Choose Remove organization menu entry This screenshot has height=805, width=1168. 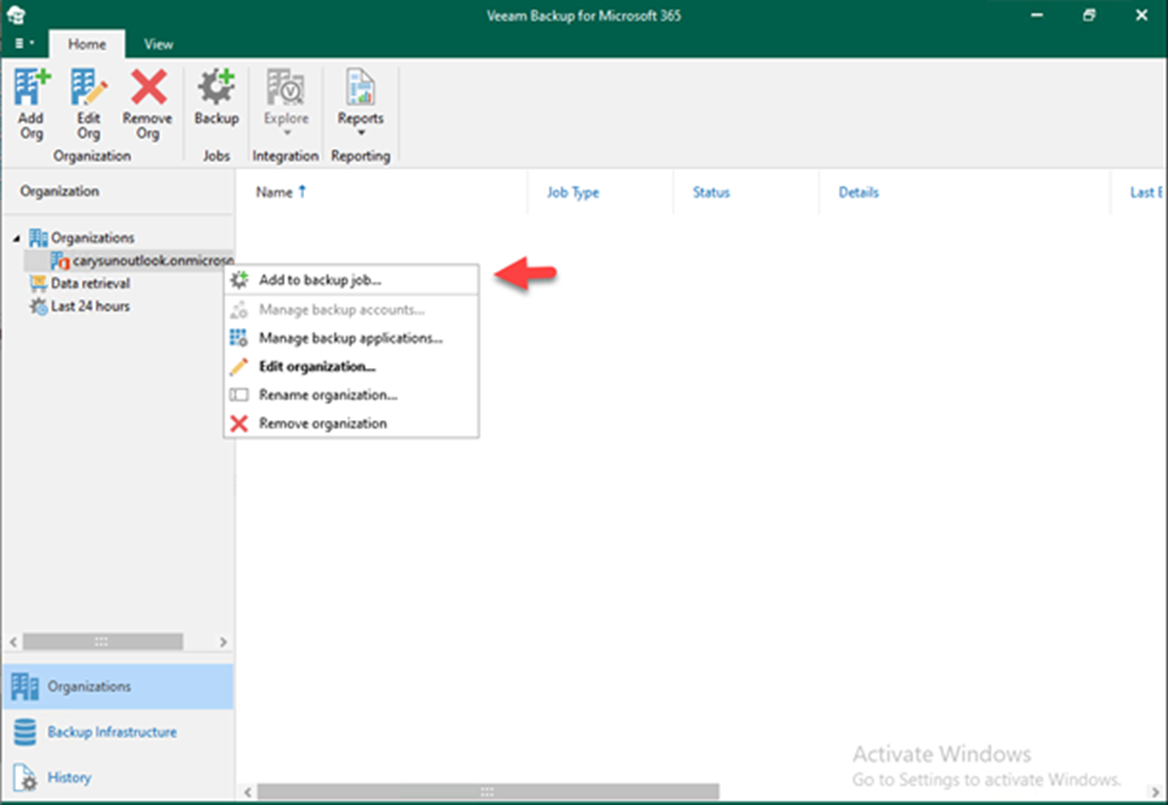click(x=351, y=423)
